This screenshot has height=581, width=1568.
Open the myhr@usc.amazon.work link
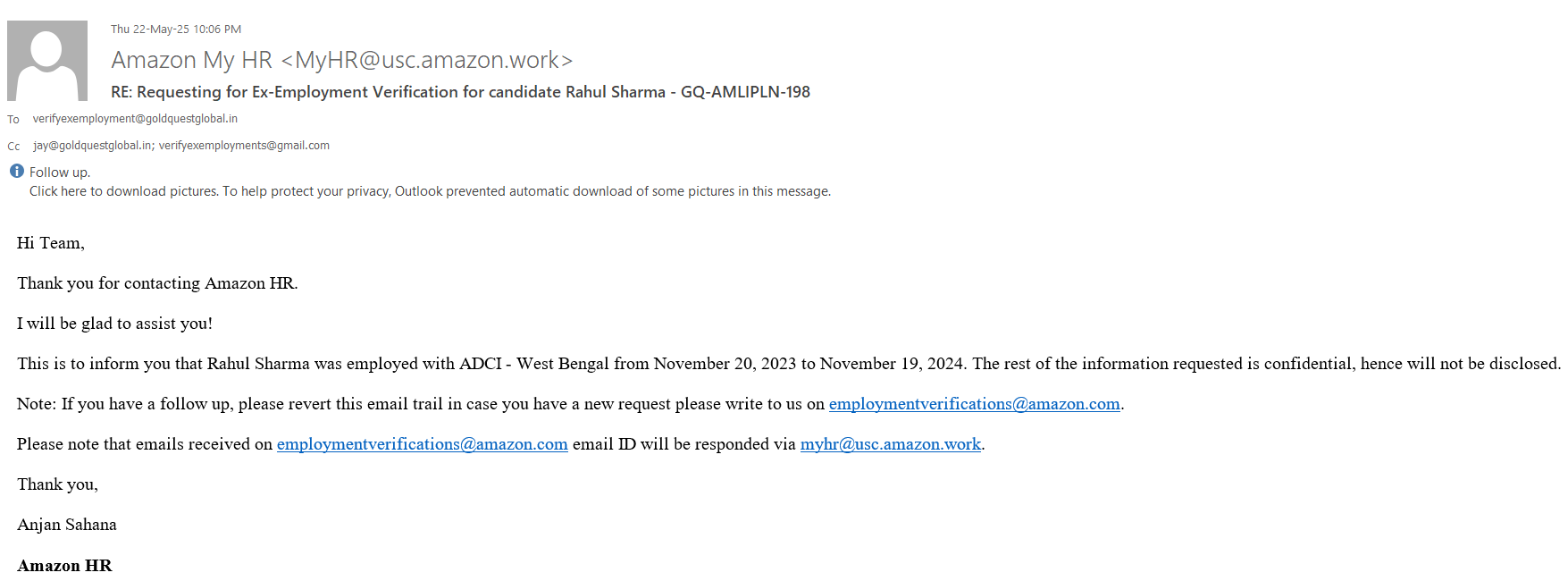pos(890,444)
